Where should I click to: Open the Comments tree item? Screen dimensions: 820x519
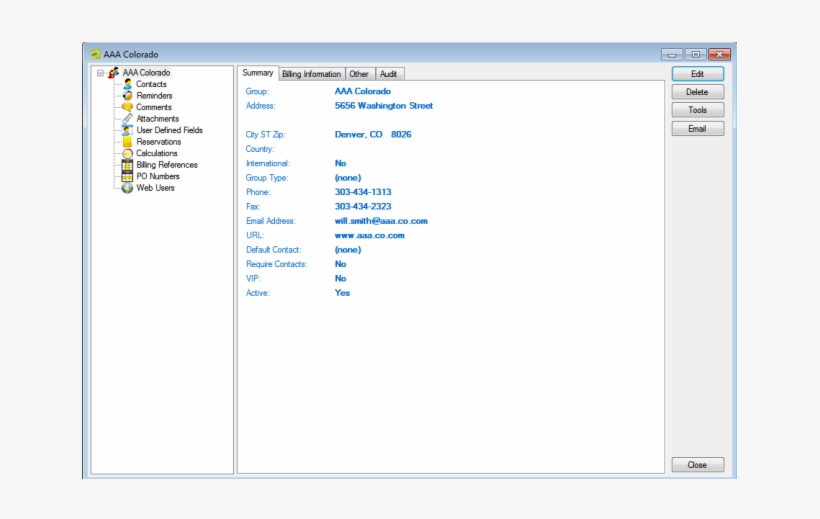click(x=154, y=107)
